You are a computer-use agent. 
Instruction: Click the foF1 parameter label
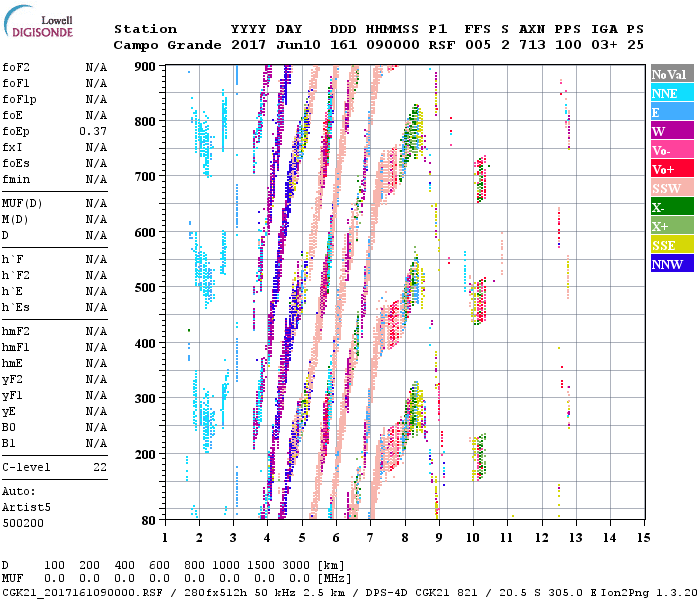click(x=16, y=83)
